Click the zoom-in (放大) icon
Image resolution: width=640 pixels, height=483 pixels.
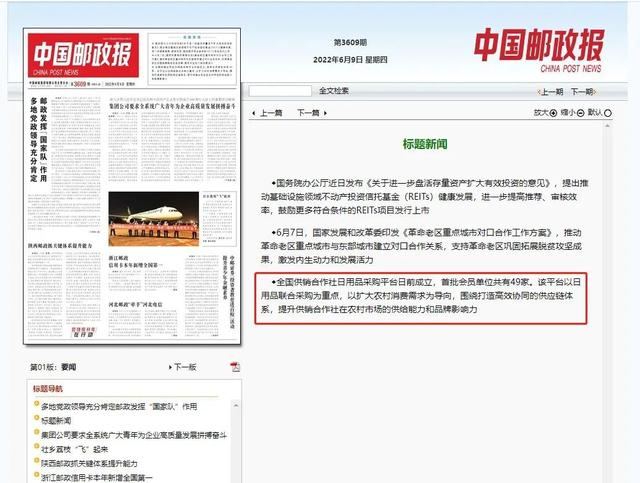click(x=553, y=113)
